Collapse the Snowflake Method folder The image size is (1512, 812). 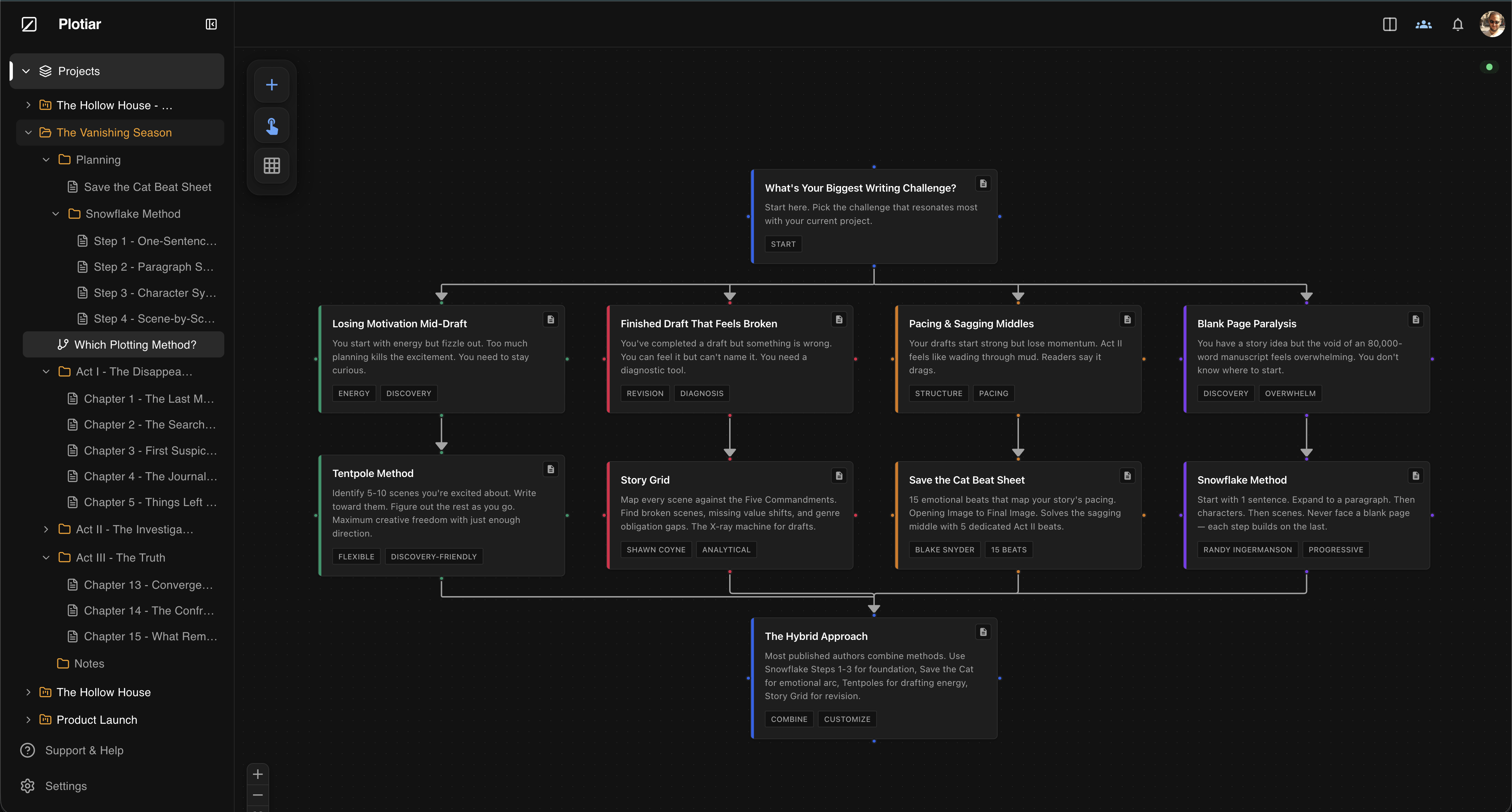point(56,214)
